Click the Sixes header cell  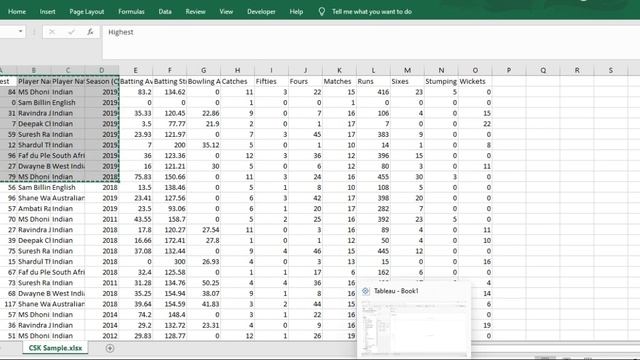[x=407, y=81]
